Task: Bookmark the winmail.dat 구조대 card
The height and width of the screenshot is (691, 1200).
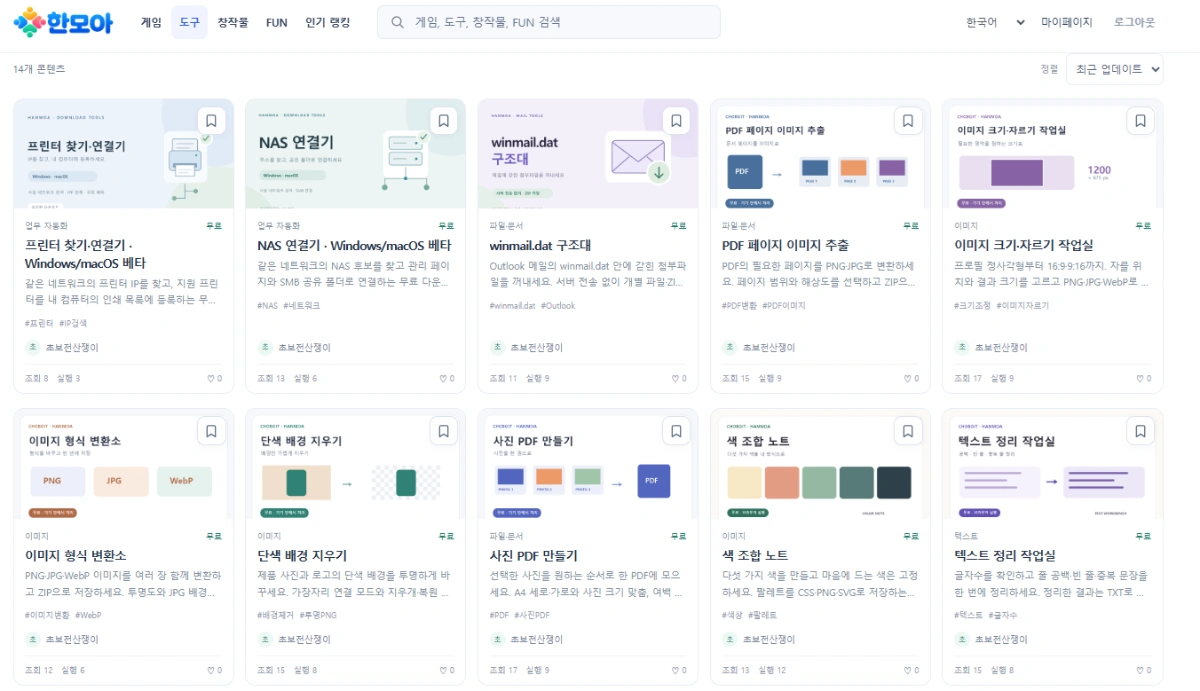Action: pos(676,121)
